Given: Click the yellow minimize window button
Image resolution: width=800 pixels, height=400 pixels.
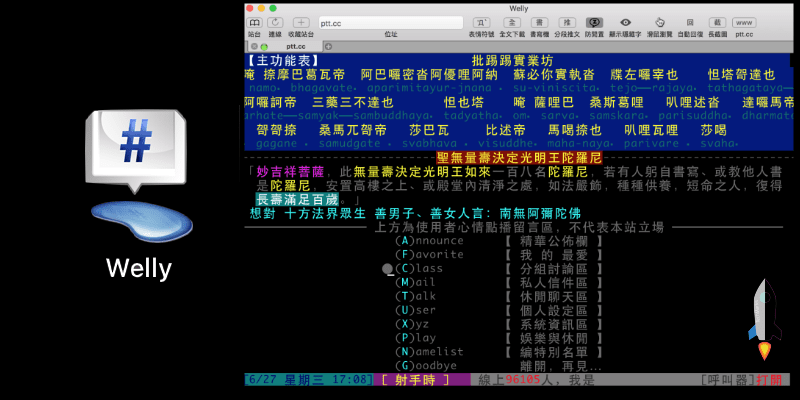Looking at the screenshot, I should 261,8.
